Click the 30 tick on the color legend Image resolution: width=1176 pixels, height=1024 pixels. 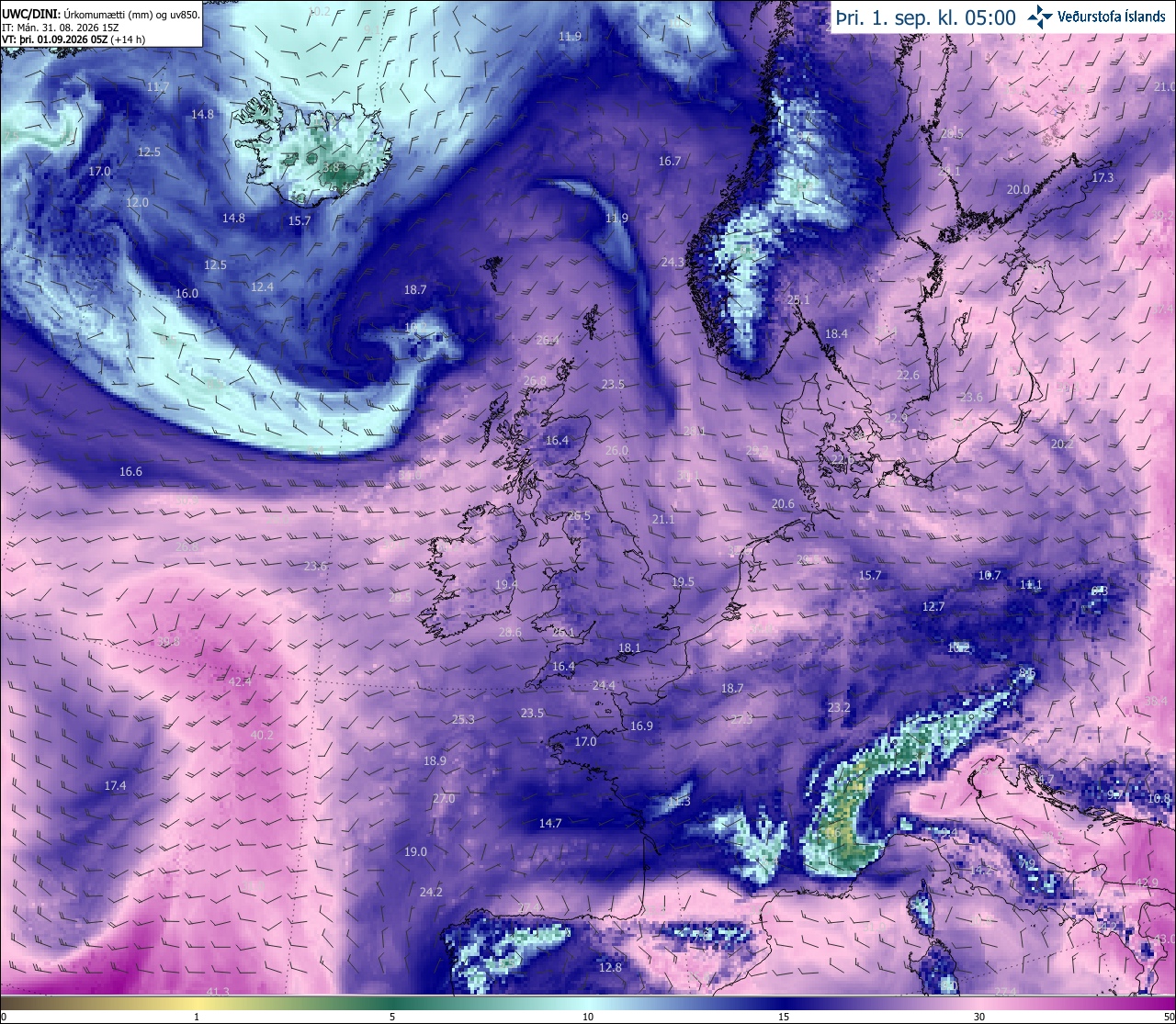(979, 1017)
